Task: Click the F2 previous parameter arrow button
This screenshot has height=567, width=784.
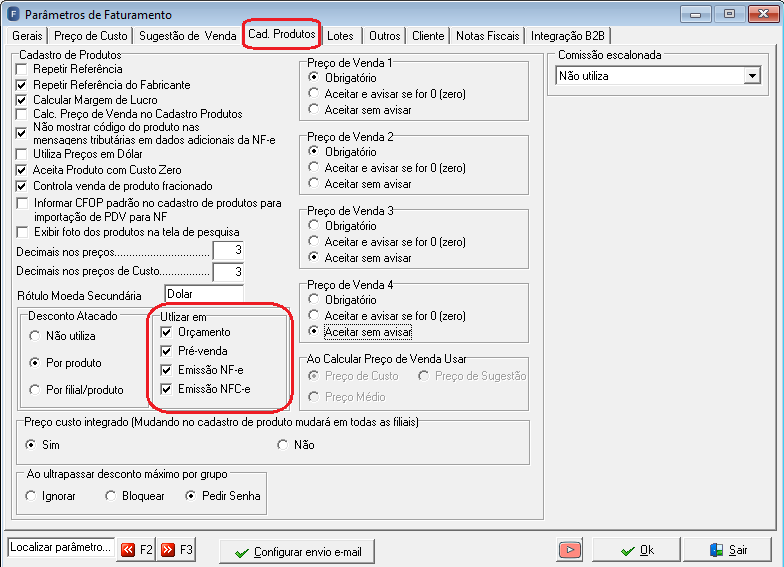Action: tap(136, 550)
